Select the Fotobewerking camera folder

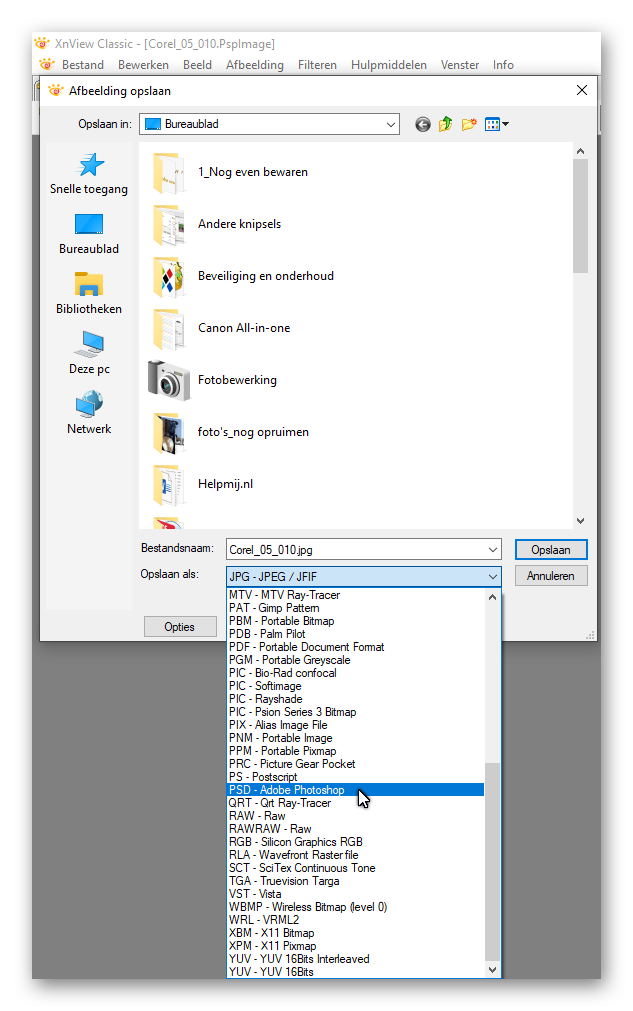[213, 380]
